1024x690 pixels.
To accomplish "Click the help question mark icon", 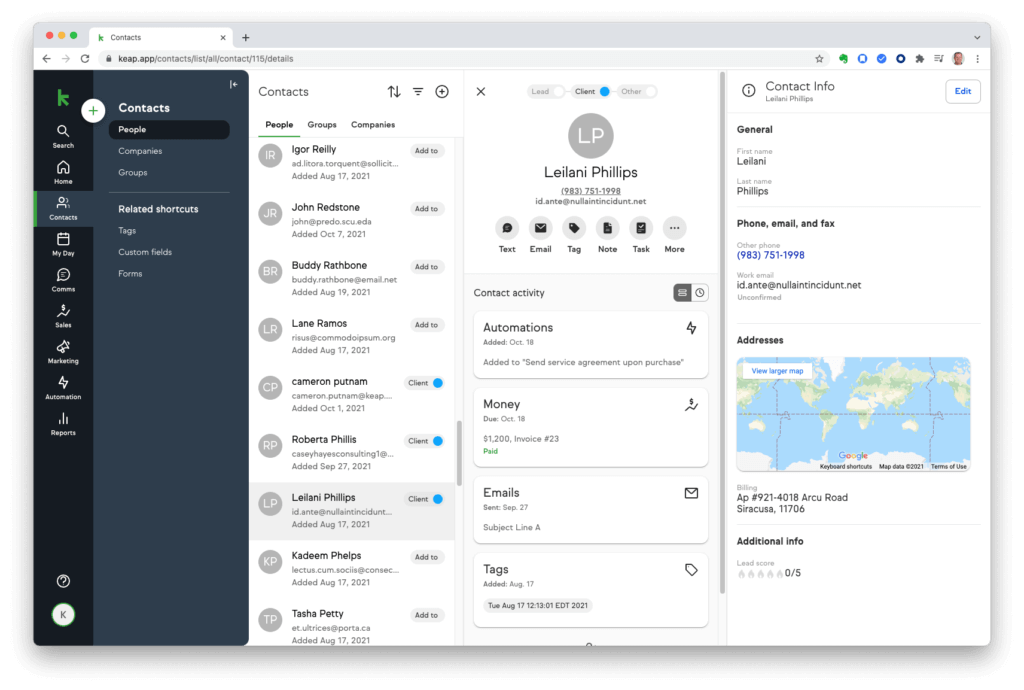I will pos(63,581).
